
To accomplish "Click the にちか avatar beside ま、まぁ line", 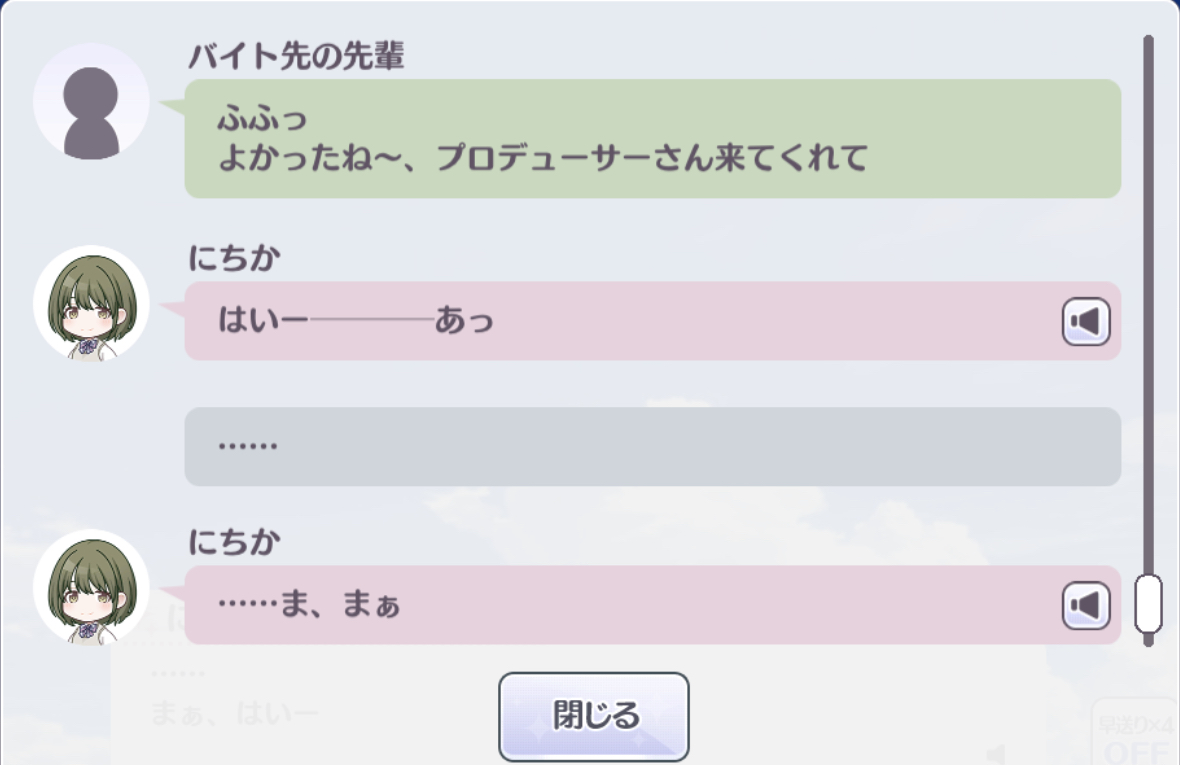I will 91,587.
